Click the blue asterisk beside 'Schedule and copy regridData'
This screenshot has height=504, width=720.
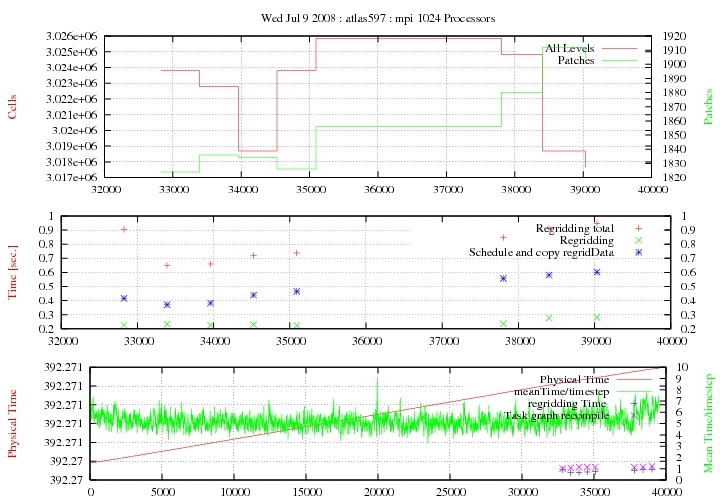coord(638,252)
